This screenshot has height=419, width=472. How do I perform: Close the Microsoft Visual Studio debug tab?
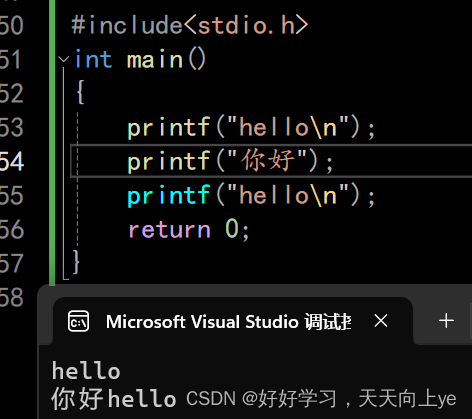(381, 321)
